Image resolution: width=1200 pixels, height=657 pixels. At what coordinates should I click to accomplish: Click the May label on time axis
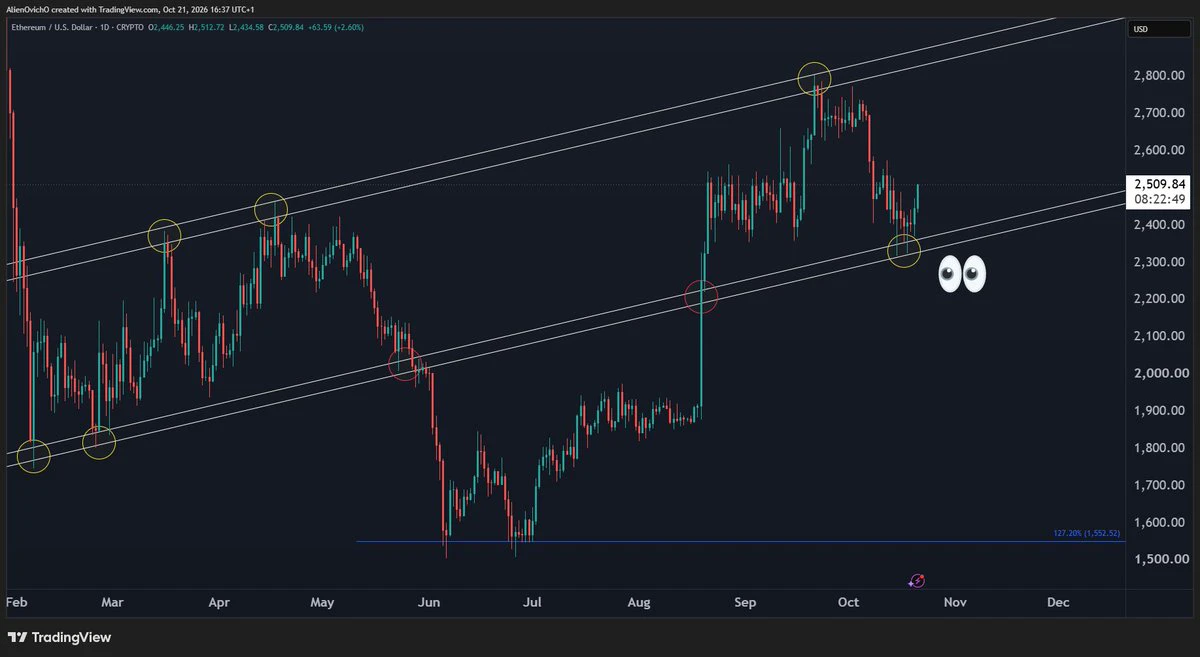point(322,603)
